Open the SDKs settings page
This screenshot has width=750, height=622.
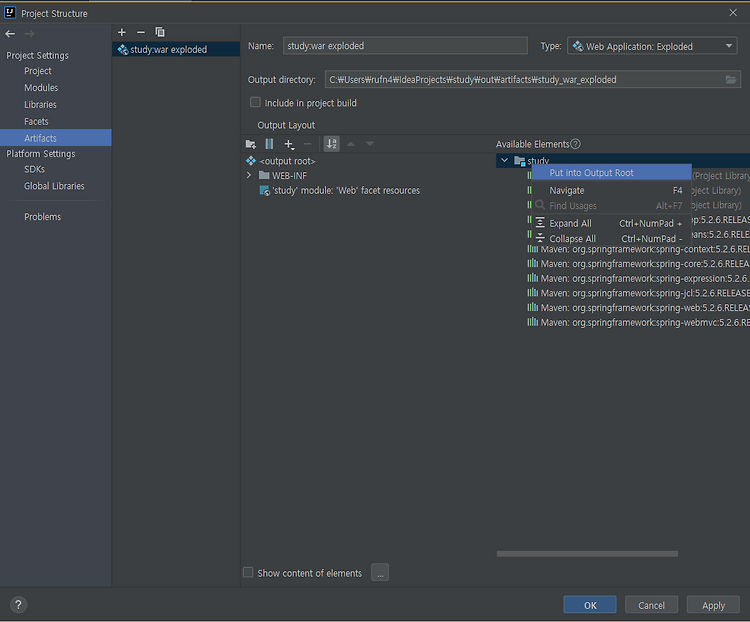(x=34, y=169)
